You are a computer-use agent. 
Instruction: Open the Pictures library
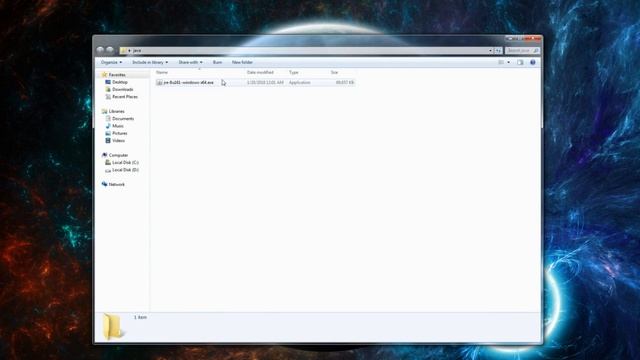[x=120, y=133]
